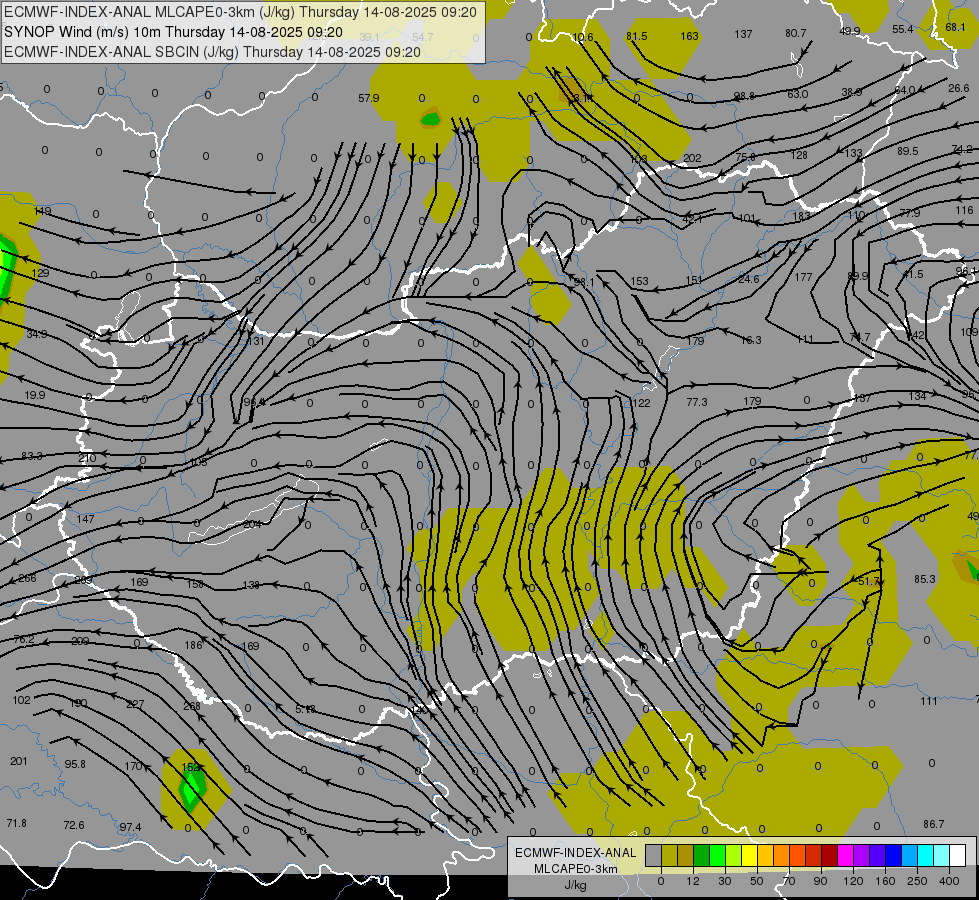
Task: Click the legend scale value 400
Action: [x=950, y=881]
